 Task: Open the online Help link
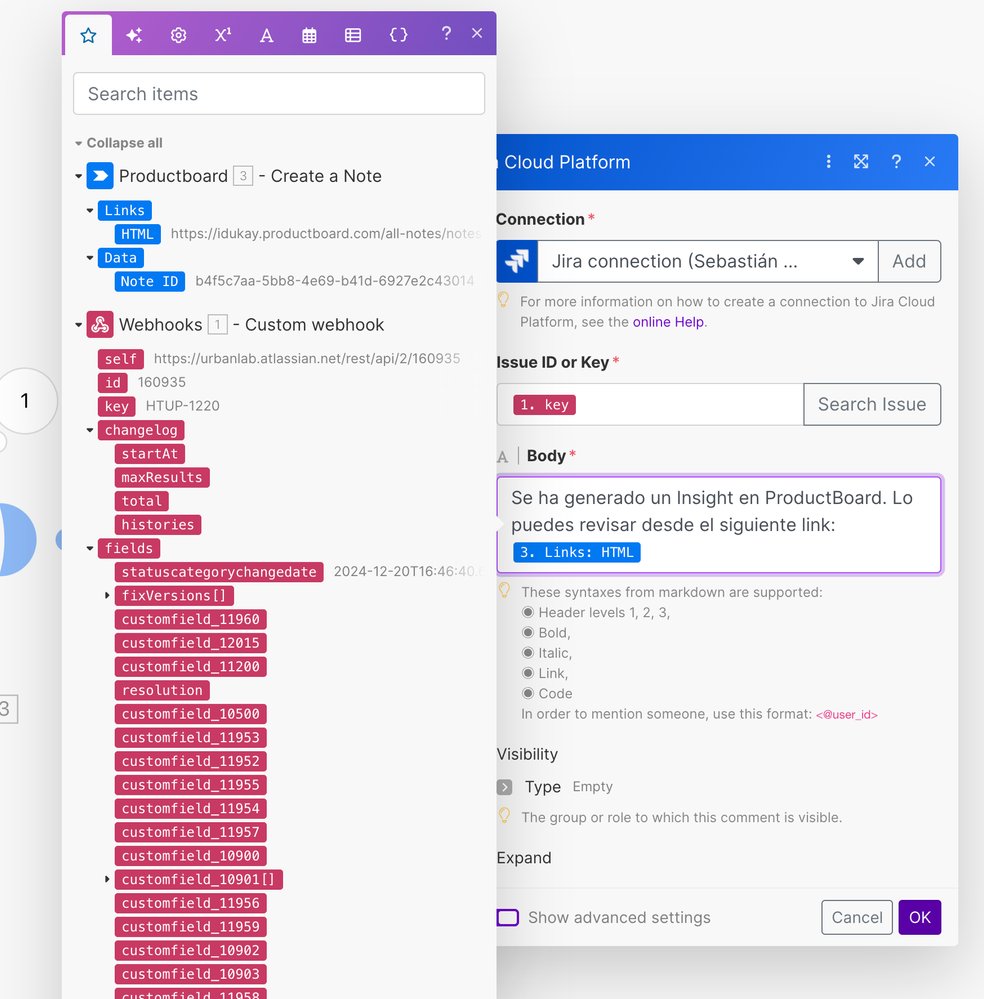[x=668, y=322]
